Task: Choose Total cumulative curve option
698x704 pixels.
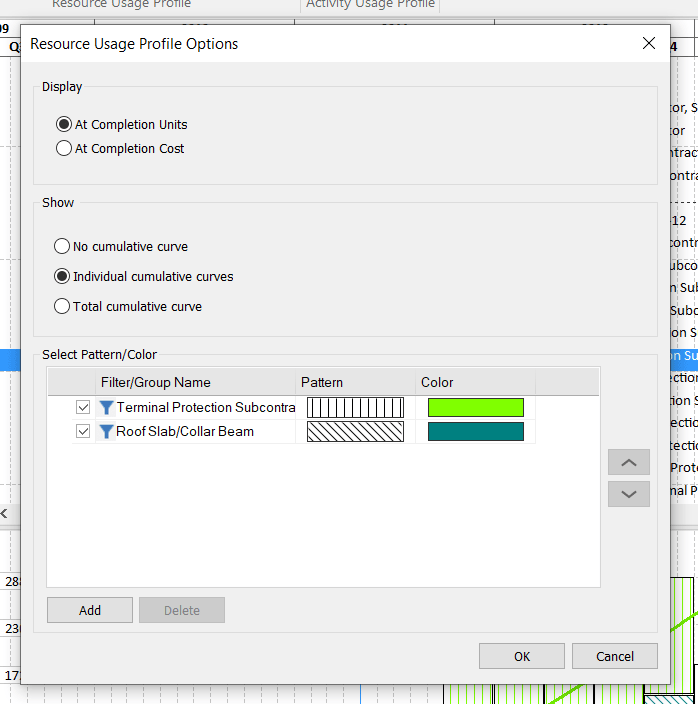Action: point(62,306)
